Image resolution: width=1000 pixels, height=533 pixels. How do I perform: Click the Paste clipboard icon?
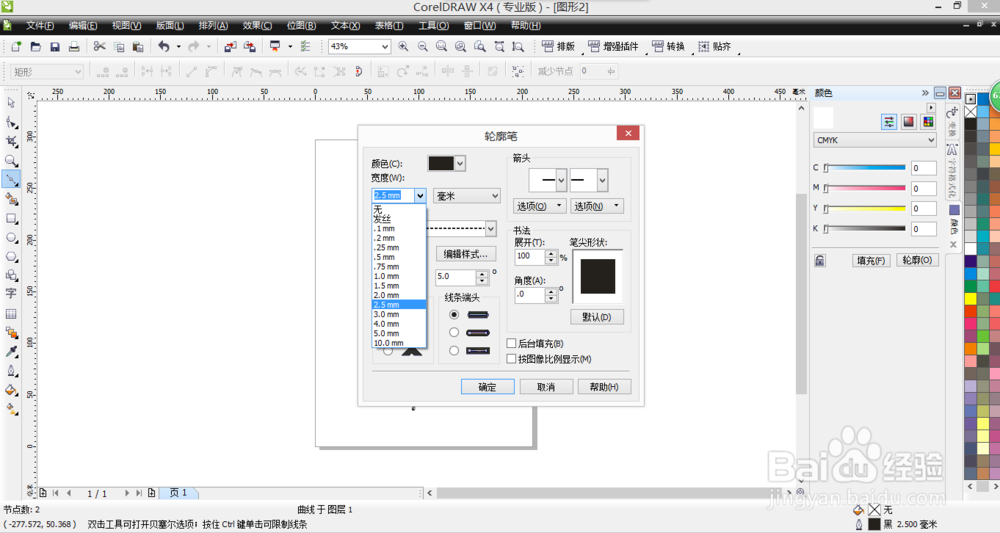[x=138, y=47]
